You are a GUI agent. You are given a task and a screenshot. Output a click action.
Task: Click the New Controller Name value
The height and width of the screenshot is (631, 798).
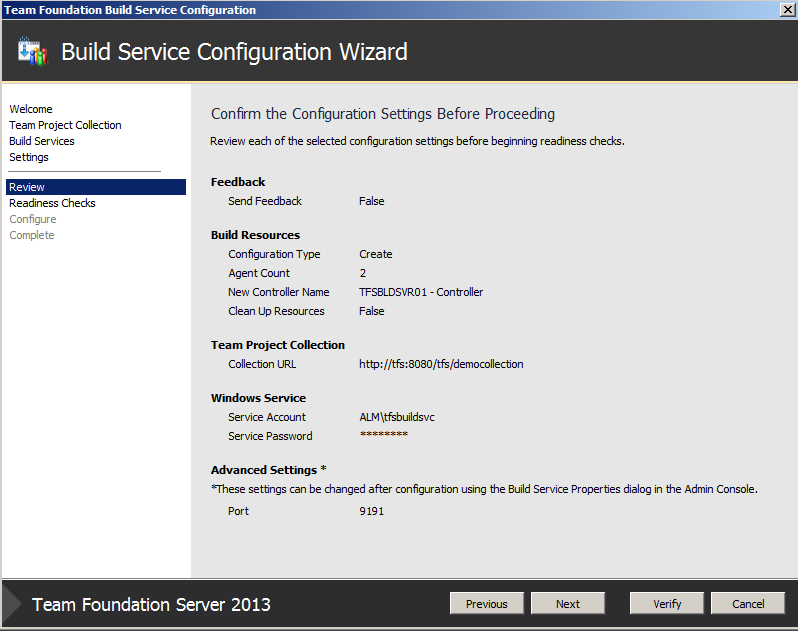pos(421,292)
